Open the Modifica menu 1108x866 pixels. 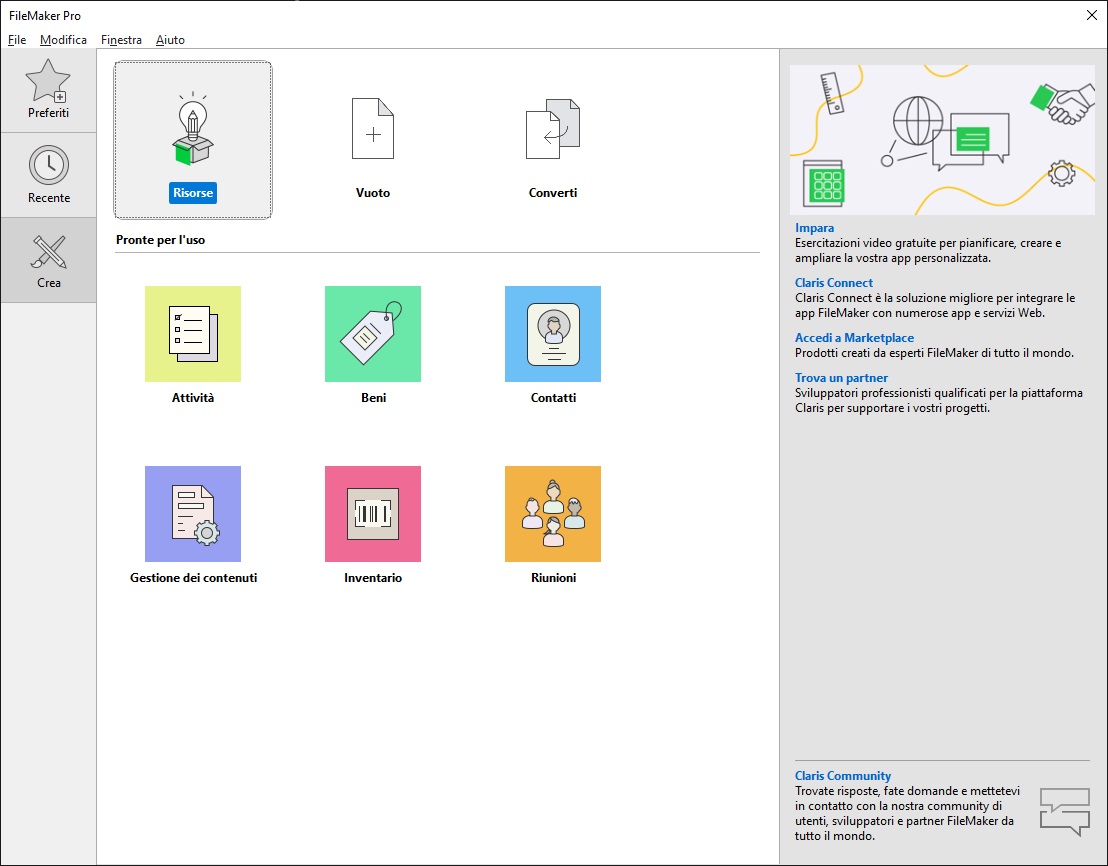[63, 40]
